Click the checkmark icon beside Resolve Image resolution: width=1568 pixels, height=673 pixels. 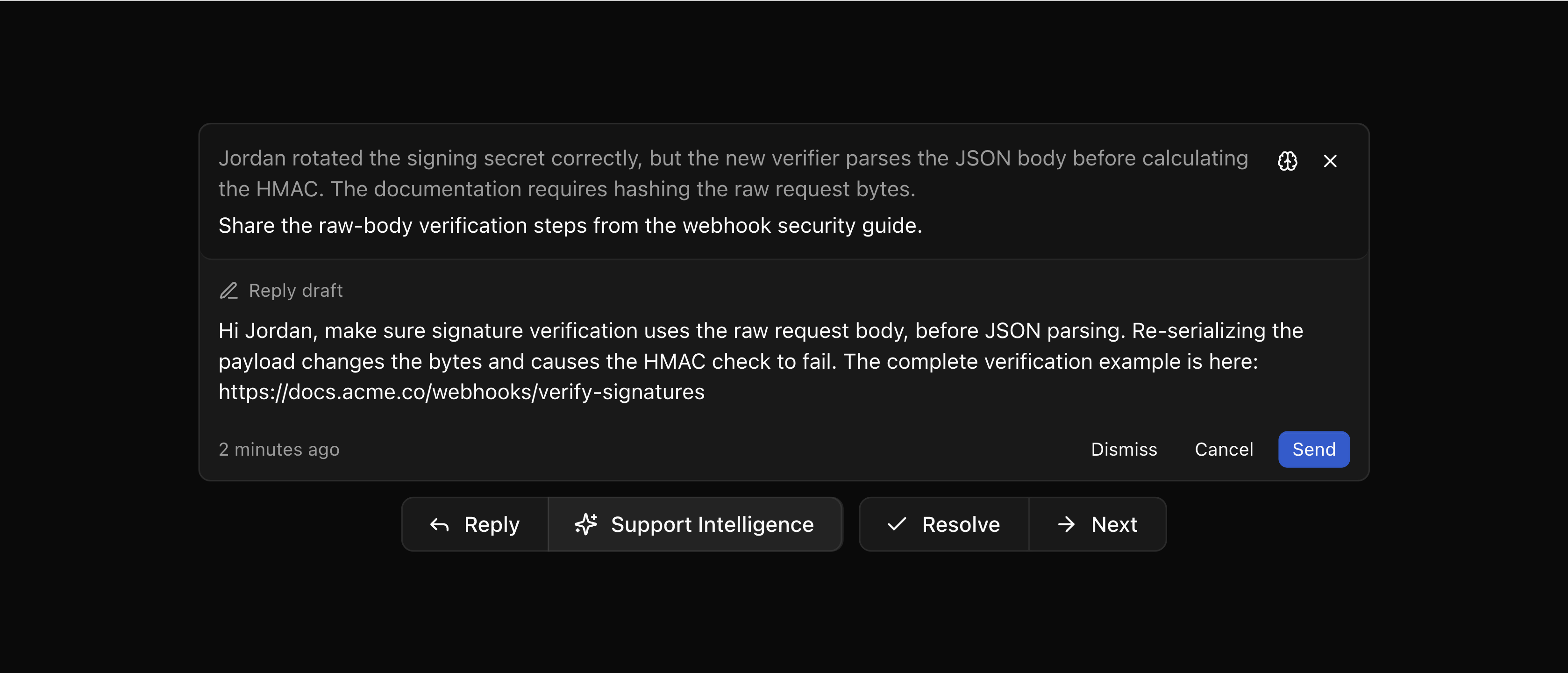[x=897, y=524]
